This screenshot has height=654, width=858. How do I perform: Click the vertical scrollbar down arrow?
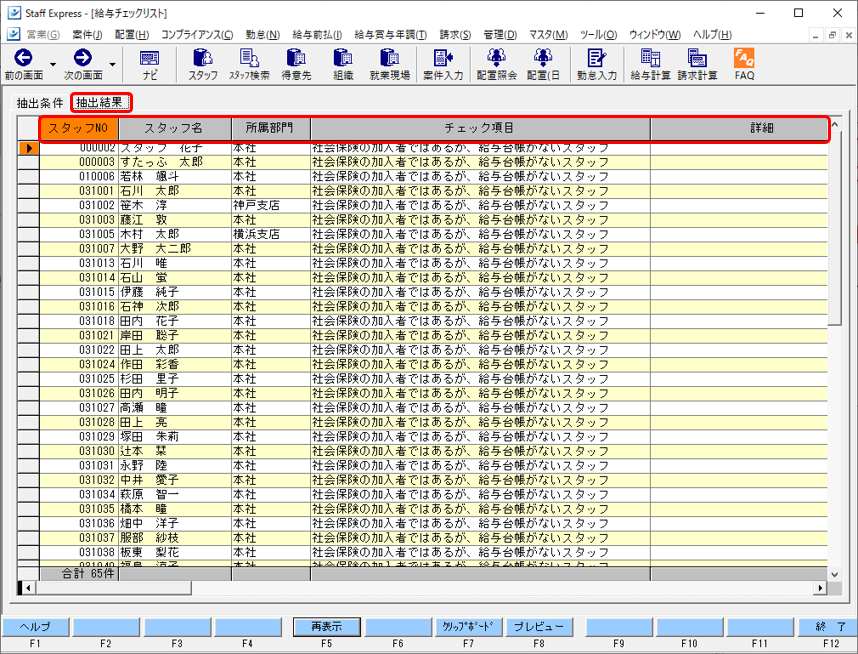pos(834,574)
